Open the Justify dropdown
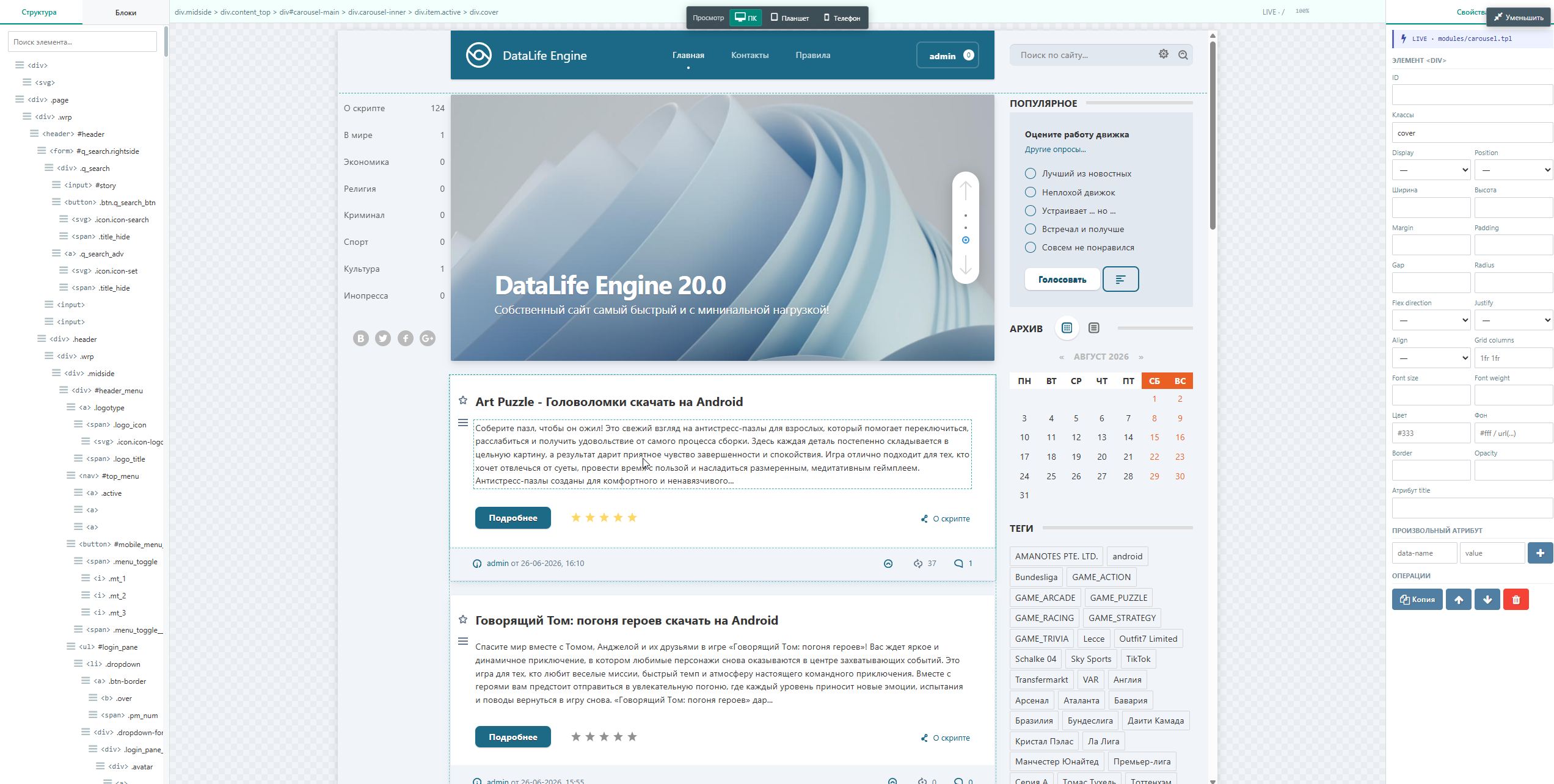Image resolution: width=1554 pixels, height=784 pixels. click(1514, 320)
